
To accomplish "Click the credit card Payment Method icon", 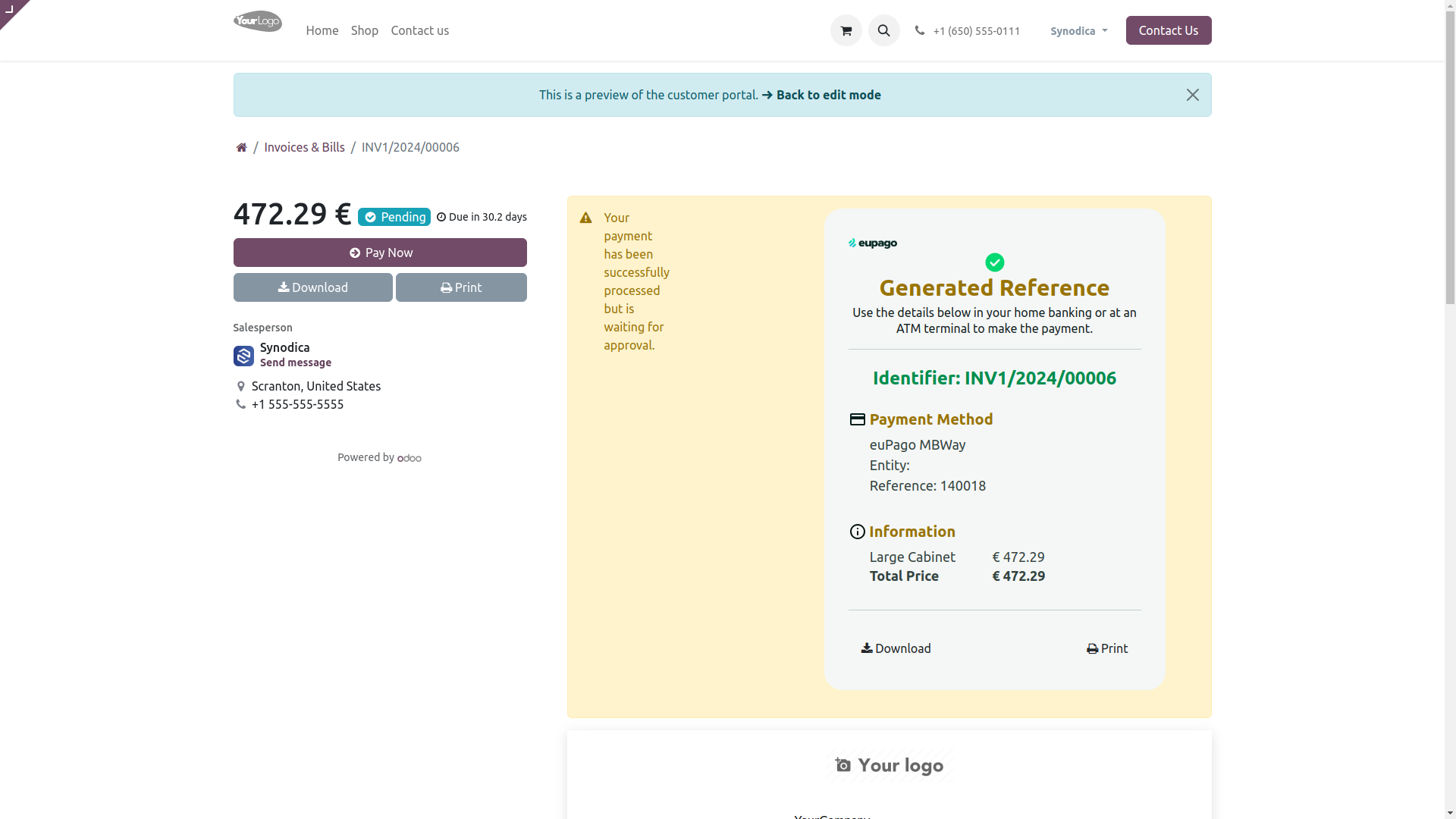I will click(857, 419).
